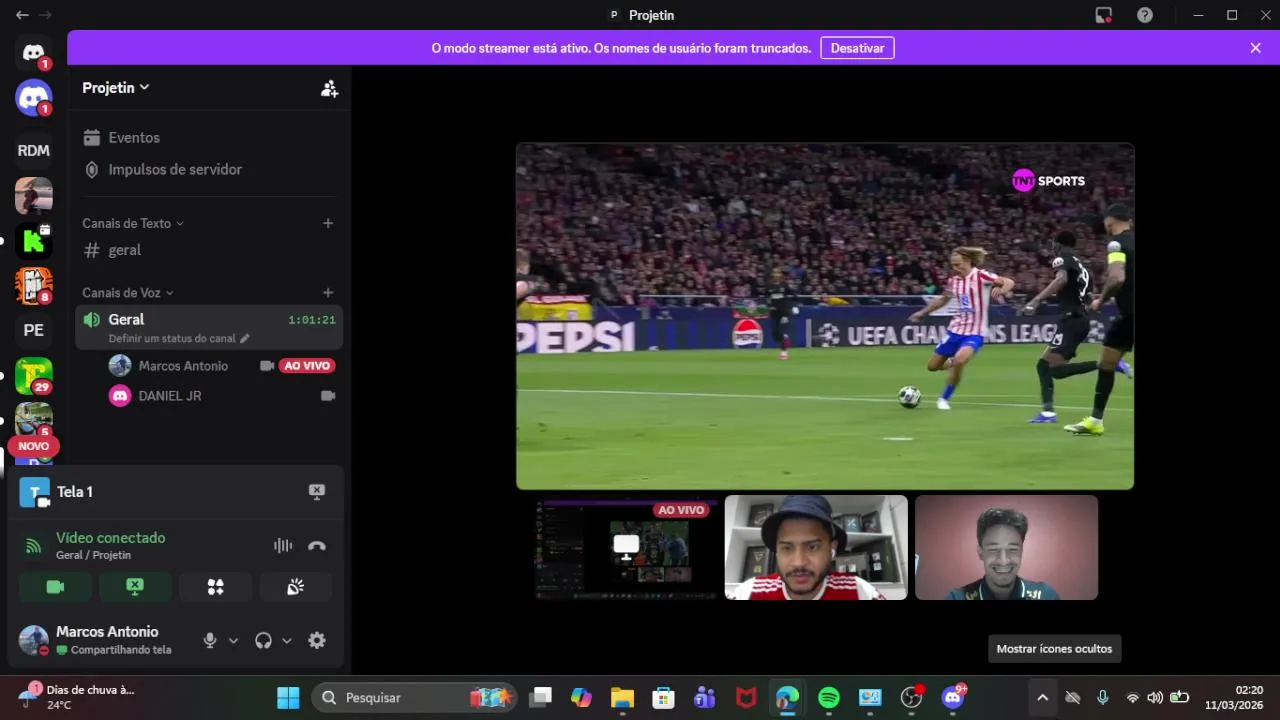
Task: Open the tiger server with badge 8
Action: [33, 286]
